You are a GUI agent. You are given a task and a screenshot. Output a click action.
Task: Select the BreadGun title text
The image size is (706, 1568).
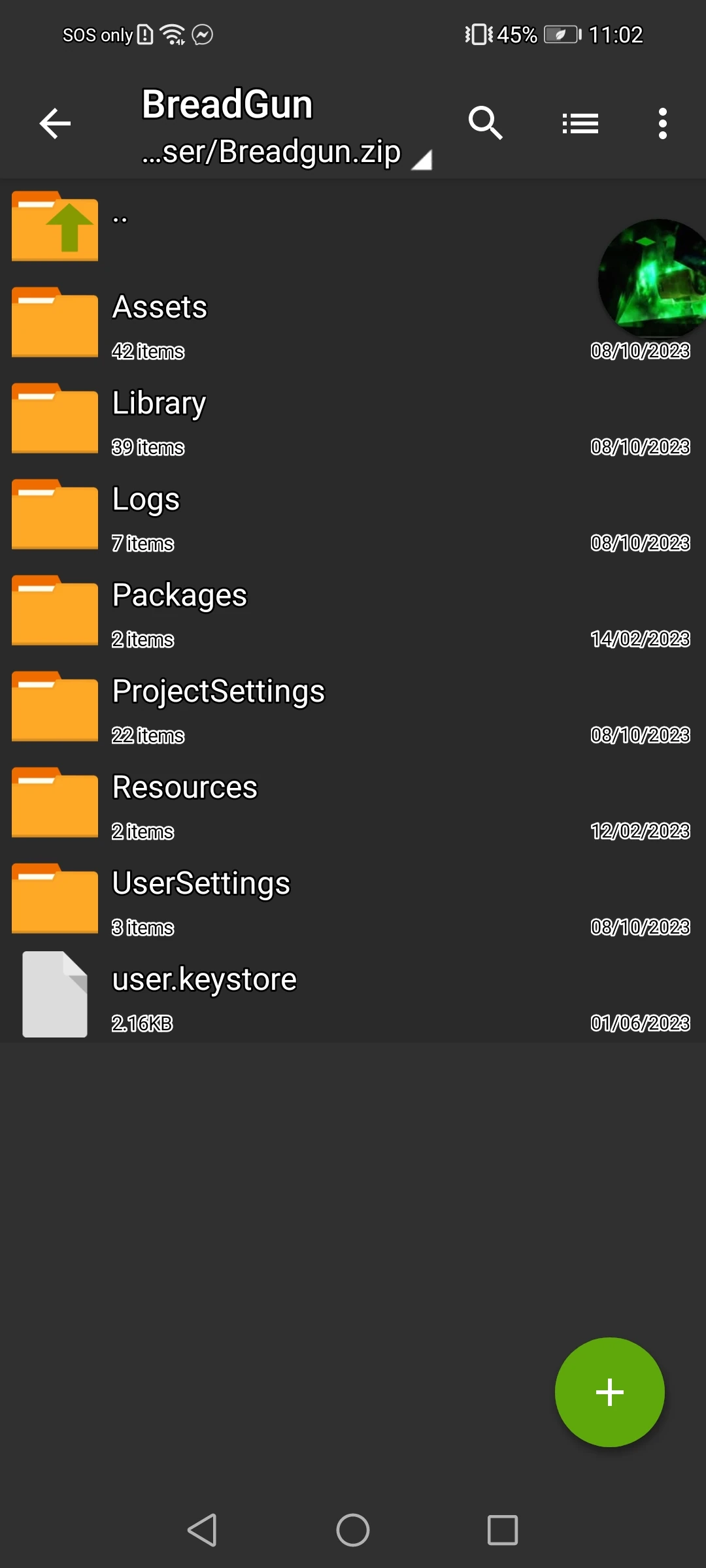pyautogui.click(x=227, y=103)
